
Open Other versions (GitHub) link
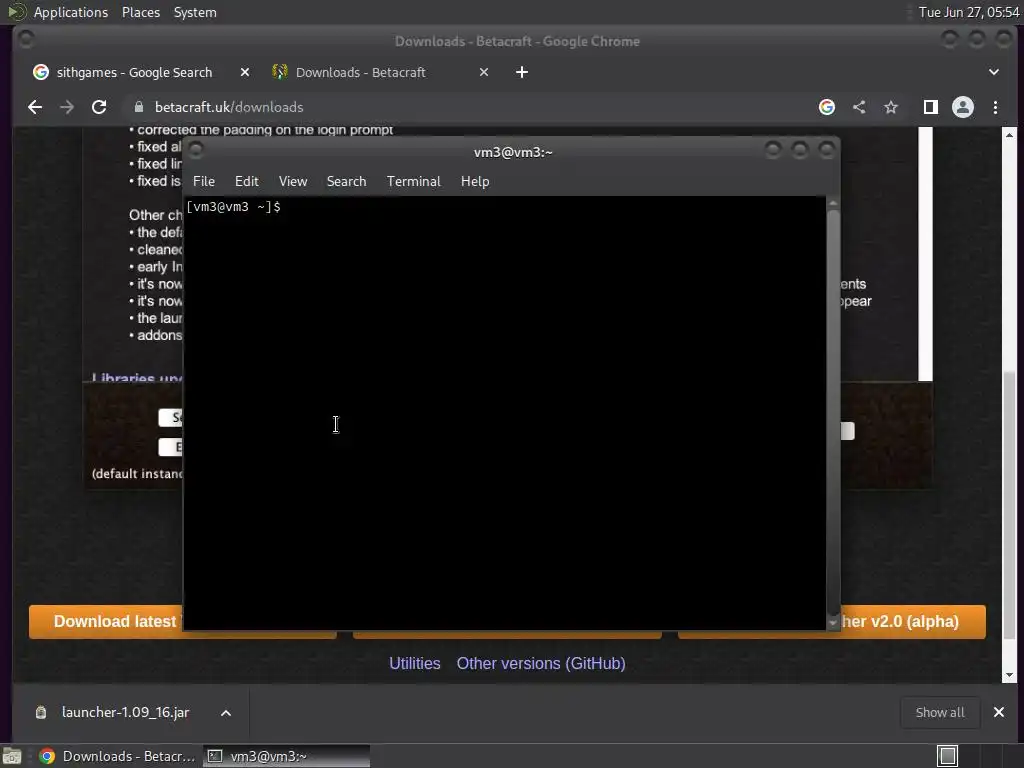[541, 664]
